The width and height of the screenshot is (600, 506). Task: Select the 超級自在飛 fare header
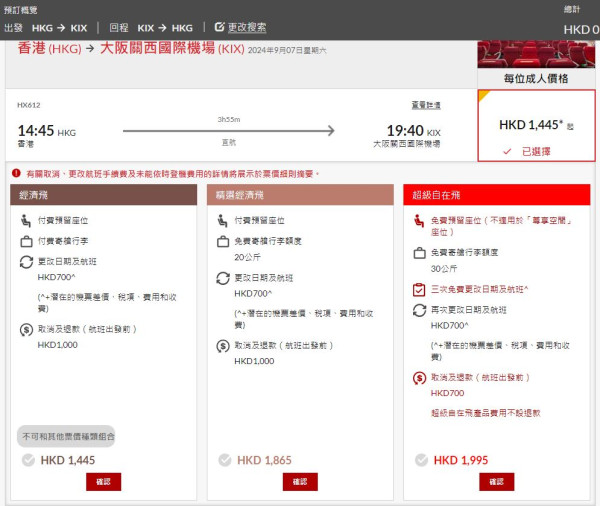tap(497, 195)
